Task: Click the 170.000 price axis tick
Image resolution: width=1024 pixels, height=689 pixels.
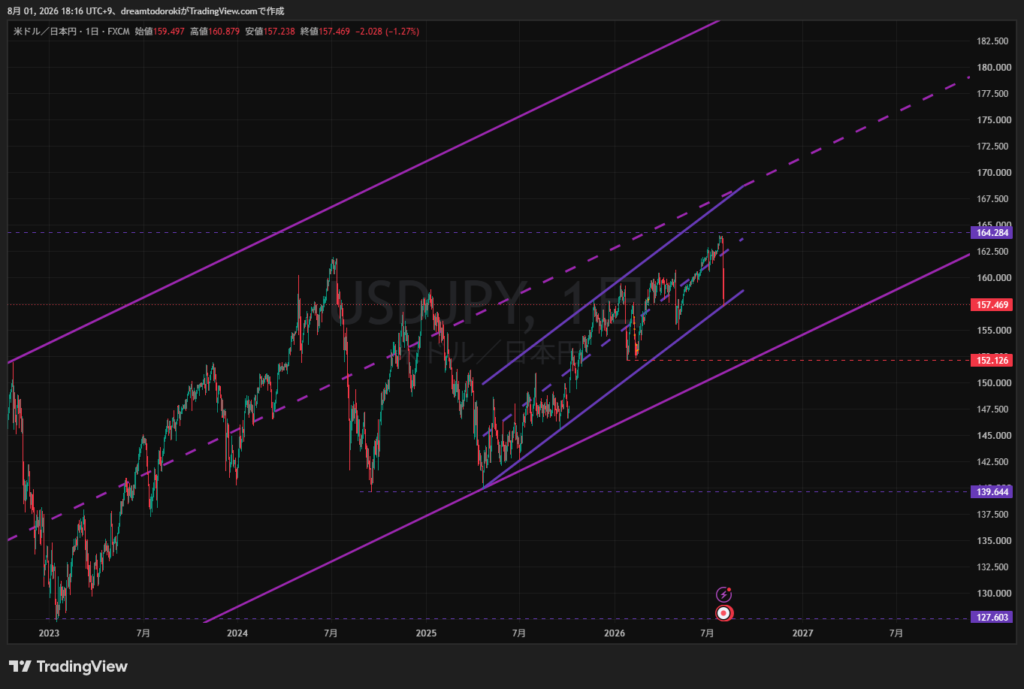Action: point(993,172)
